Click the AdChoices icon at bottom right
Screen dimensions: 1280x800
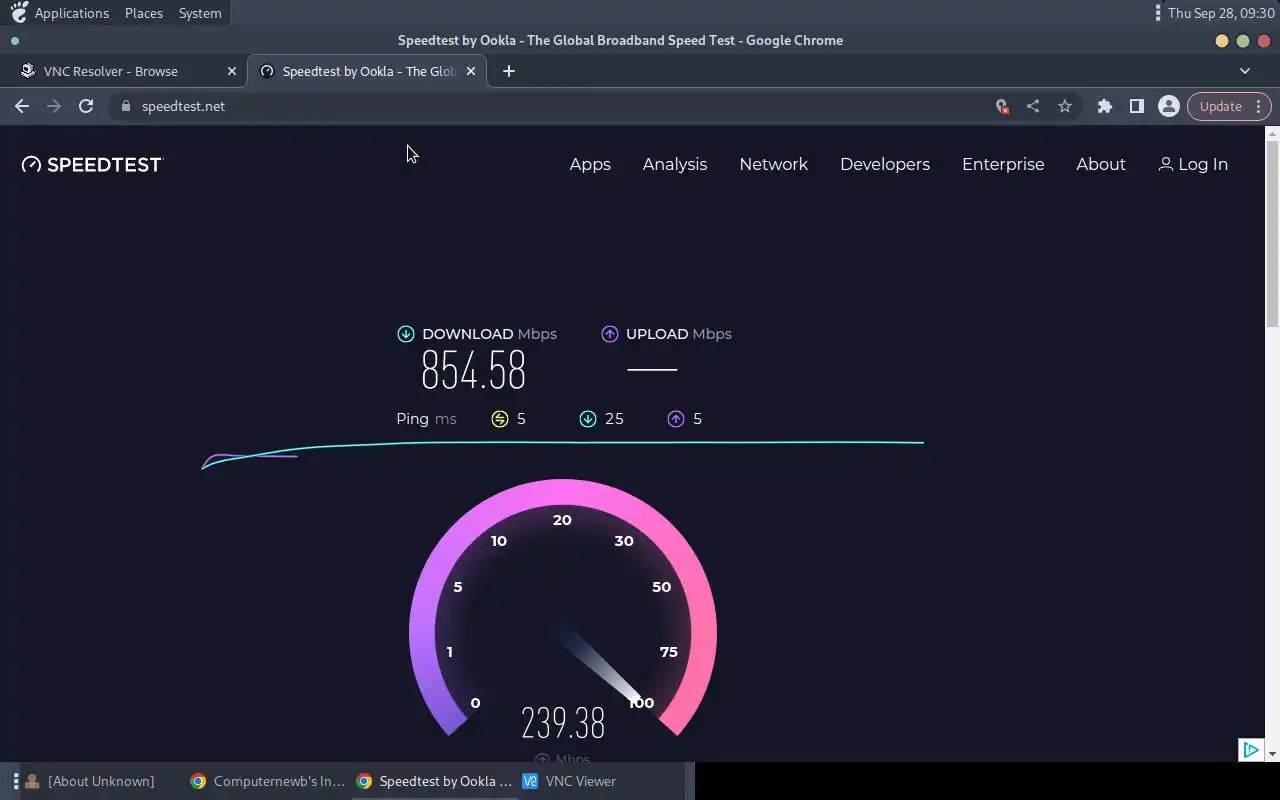tap(1251, 750)
